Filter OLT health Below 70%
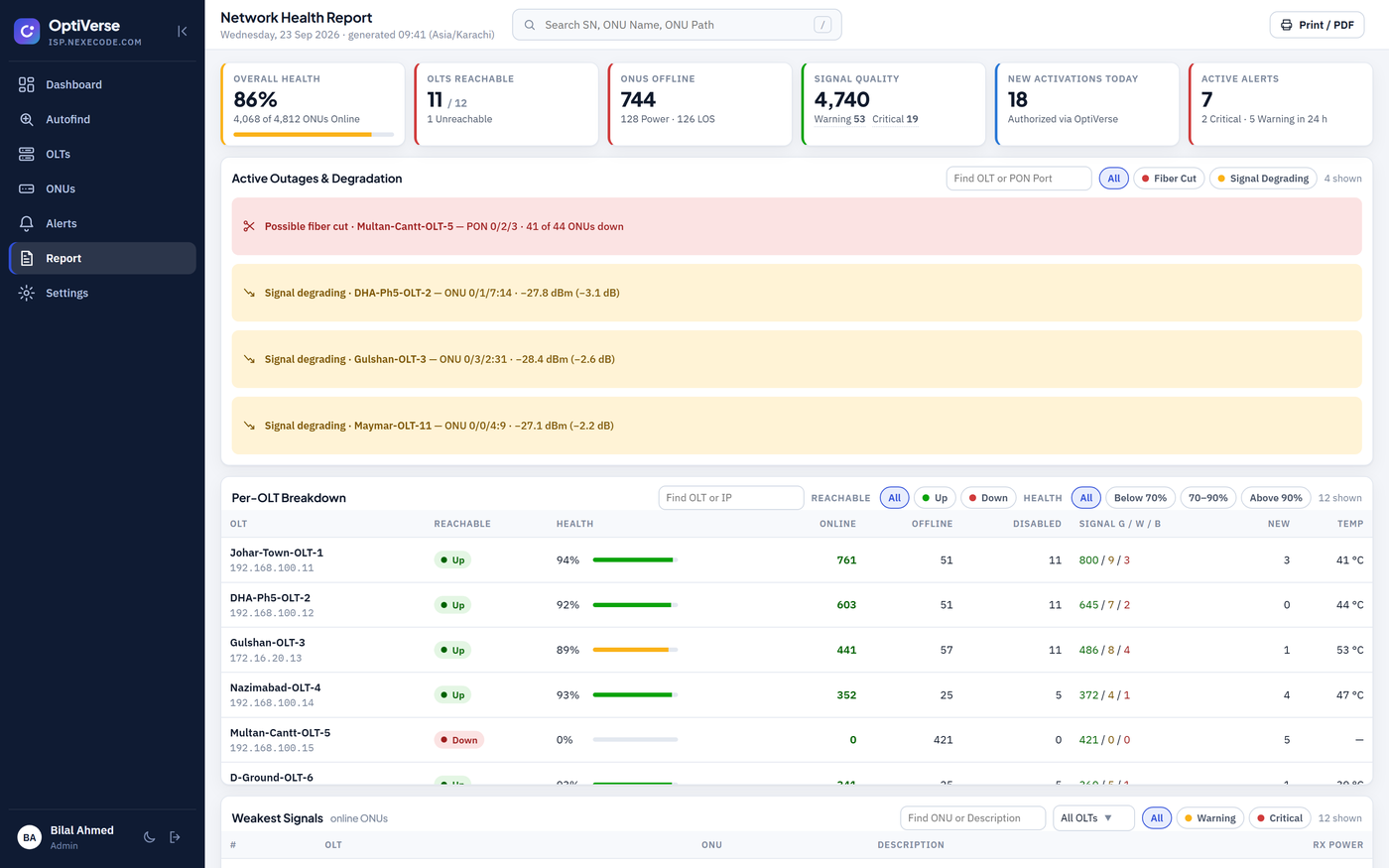The image size is (1389, 868). tap(1140, 498)
